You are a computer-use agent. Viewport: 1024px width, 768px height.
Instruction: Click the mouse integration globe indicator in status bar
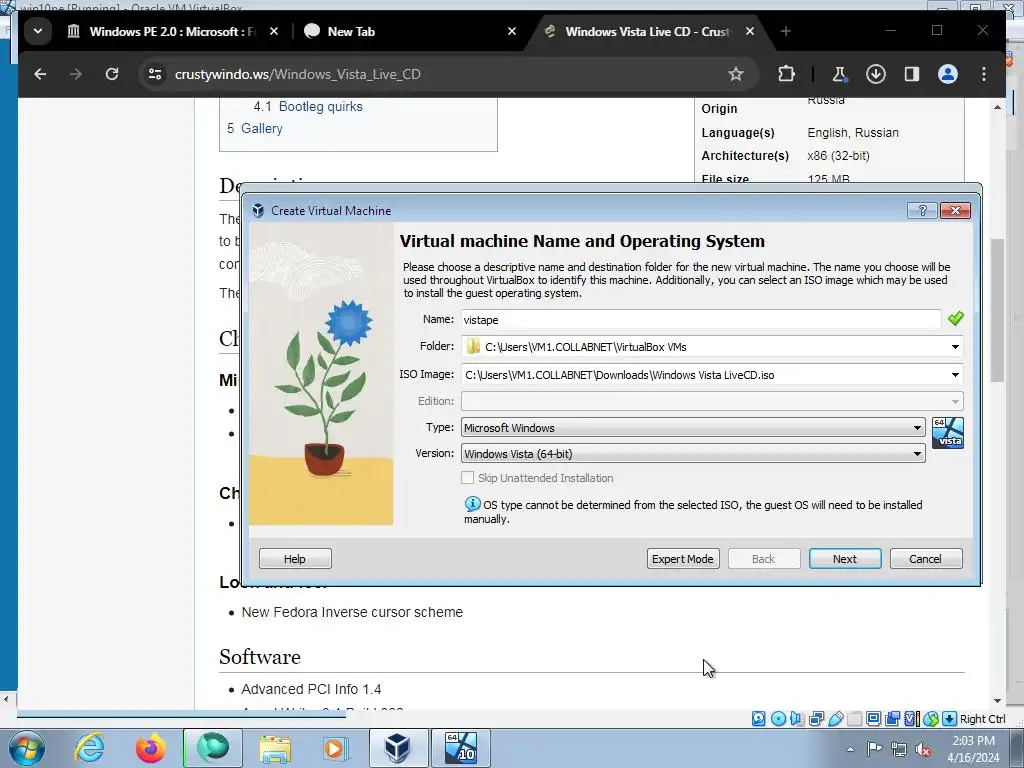931,719
